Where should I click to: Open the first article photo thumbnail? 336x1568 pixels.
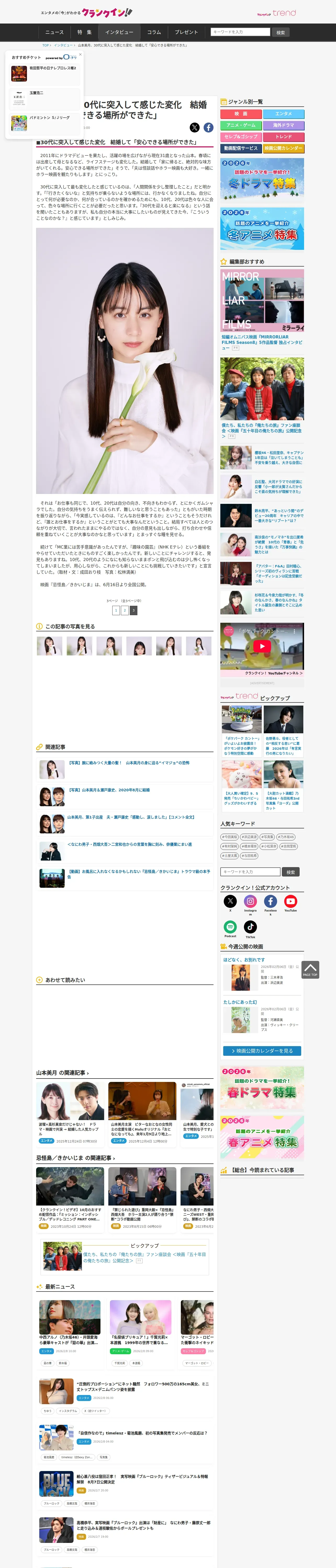tap(49, 646)
